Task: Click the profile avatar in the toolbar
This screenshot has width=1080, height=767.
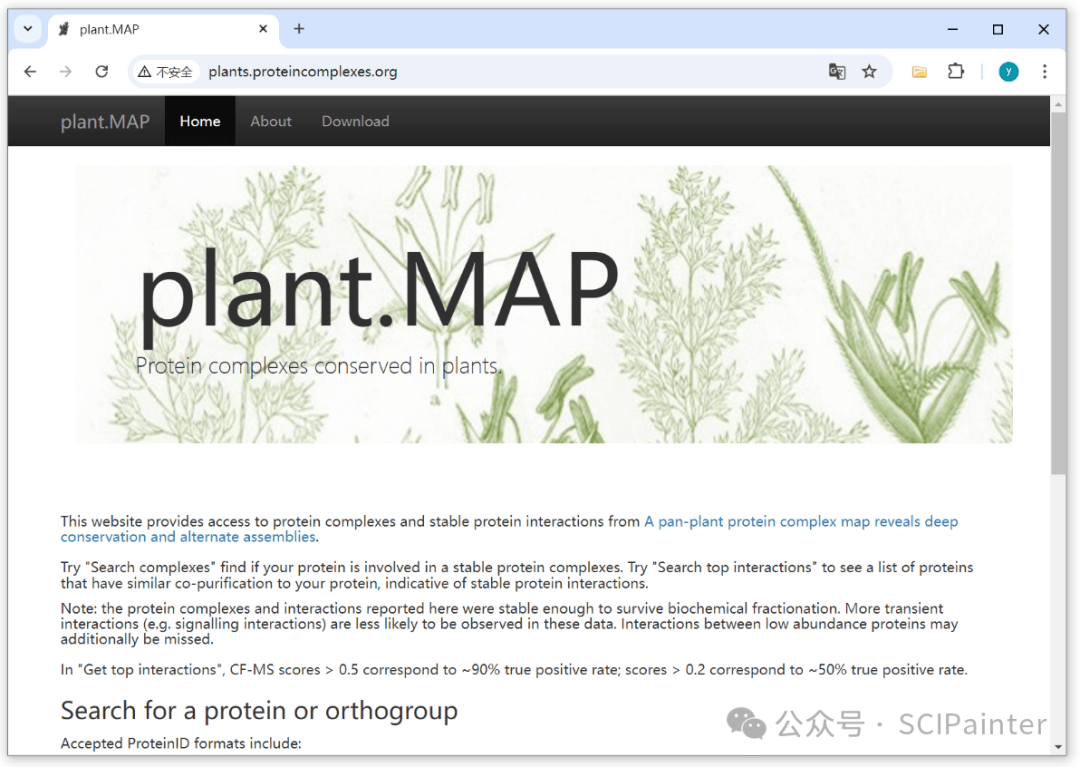Action: [1009, 71]
